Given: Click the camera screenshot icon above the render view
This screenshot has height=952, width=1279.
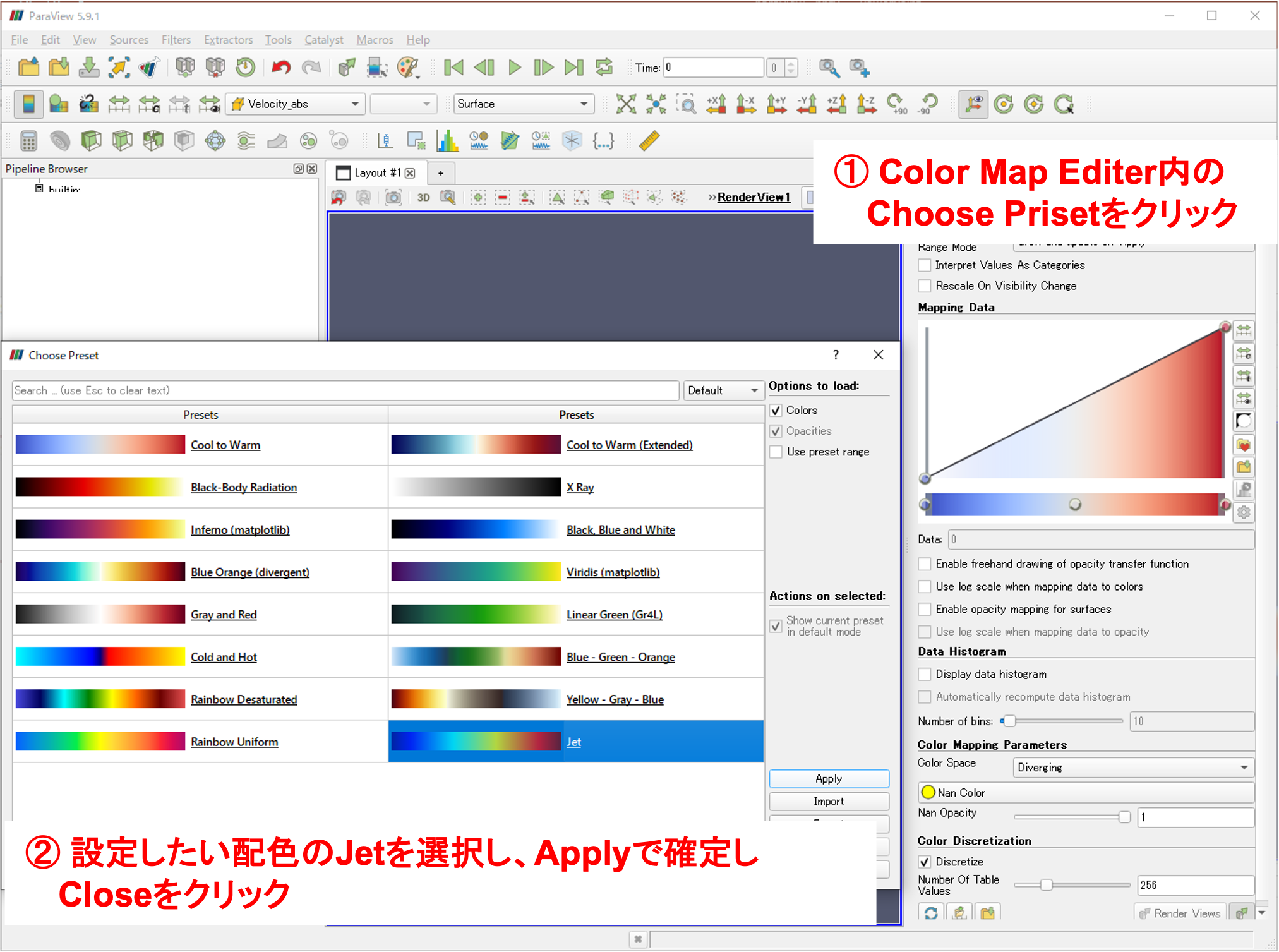Looking at the screenshot, I should [x=393, y=197].
